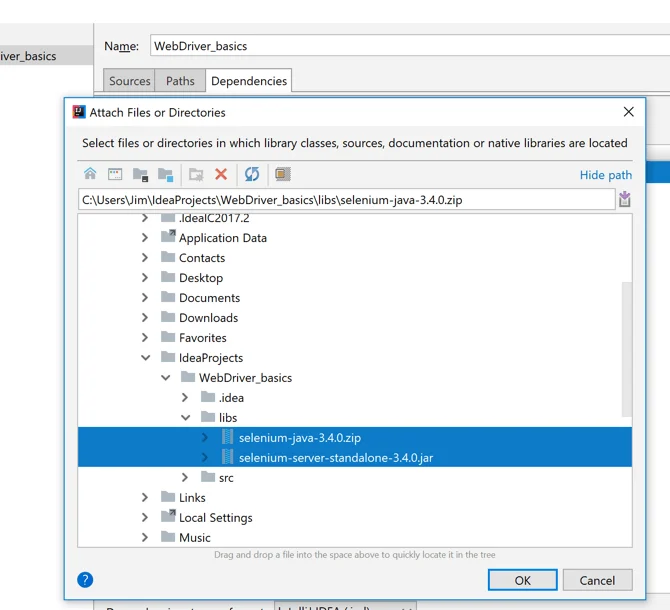This screenshot has width=670, height=610.
Task: Collapse the WebDriver_basics folder
Action: point(165,378)
